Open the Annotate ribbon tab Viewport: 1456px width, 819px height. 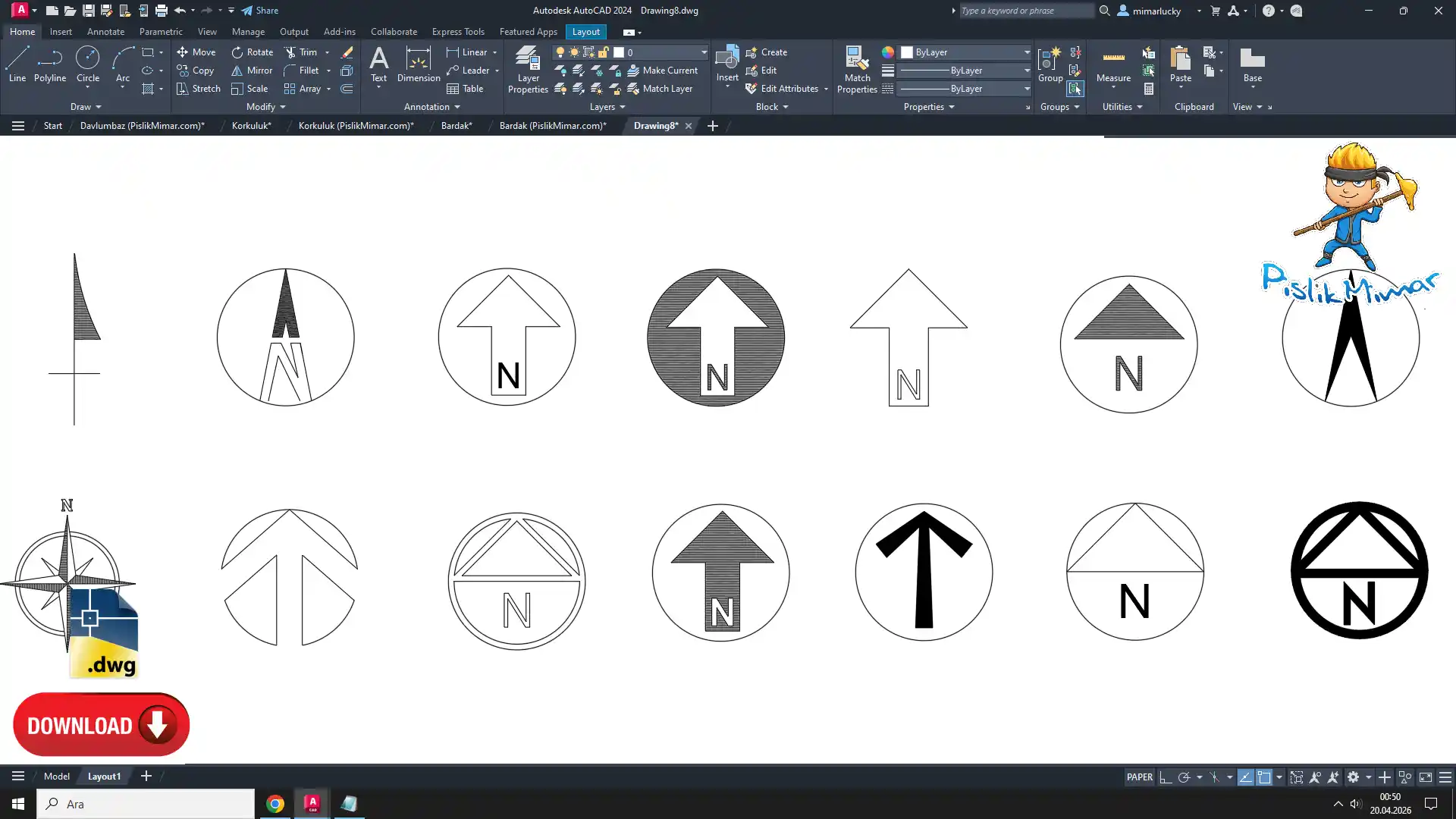105,32
